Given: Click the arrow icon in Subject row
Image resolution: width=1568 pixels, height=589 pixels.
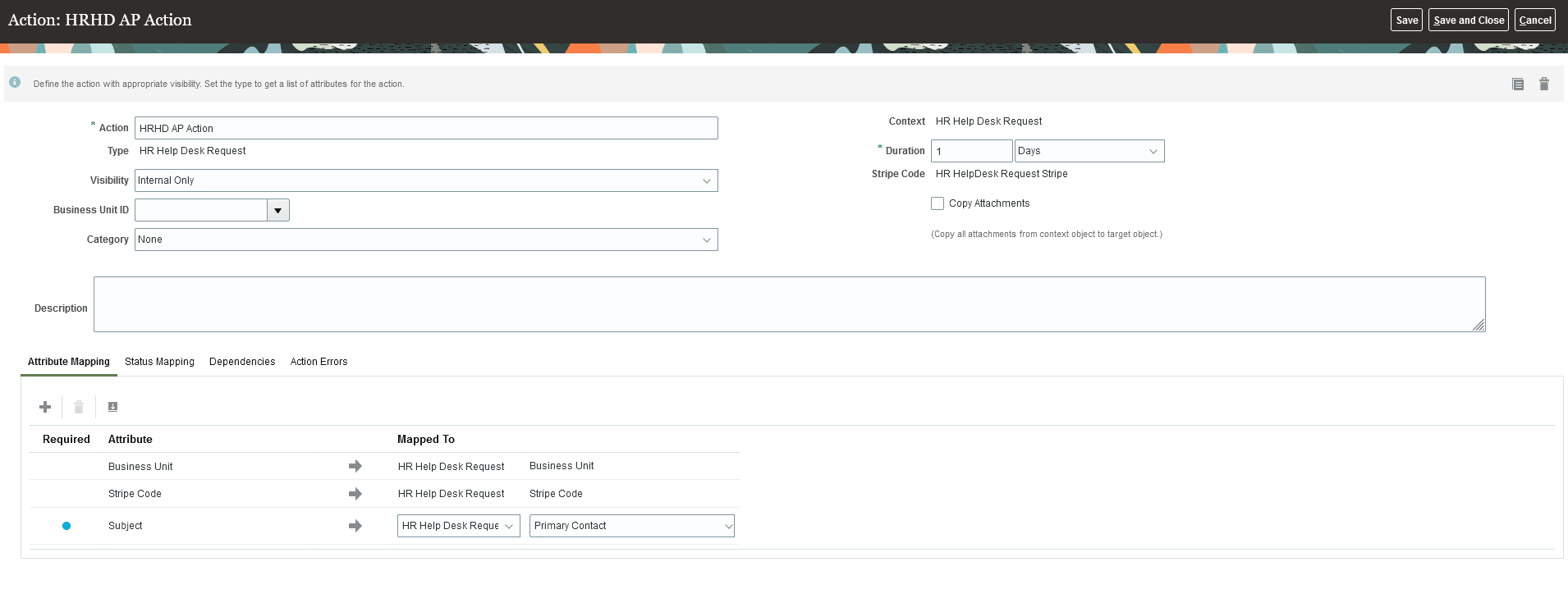Looking at the screenshot, I should [355, 526].
